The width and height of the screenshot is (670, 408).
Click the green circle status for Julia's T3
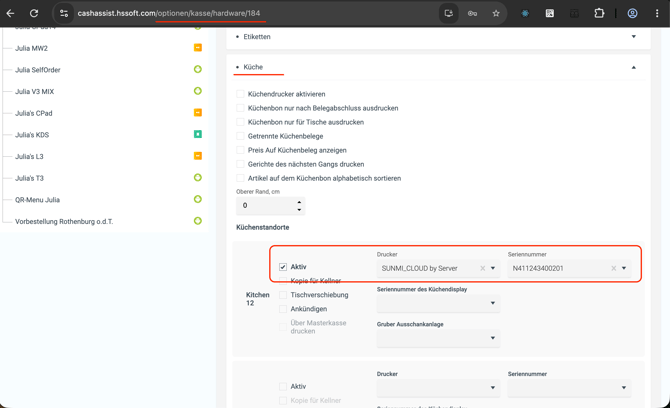coord(198,177)
